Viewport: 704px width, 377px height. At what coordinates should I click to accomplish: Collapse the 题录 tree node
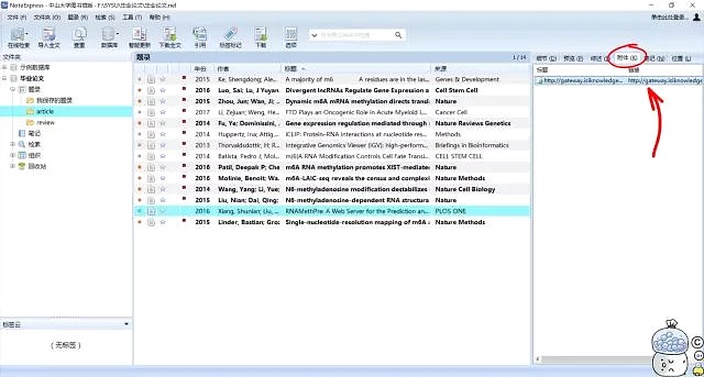[x=13, y=89]
